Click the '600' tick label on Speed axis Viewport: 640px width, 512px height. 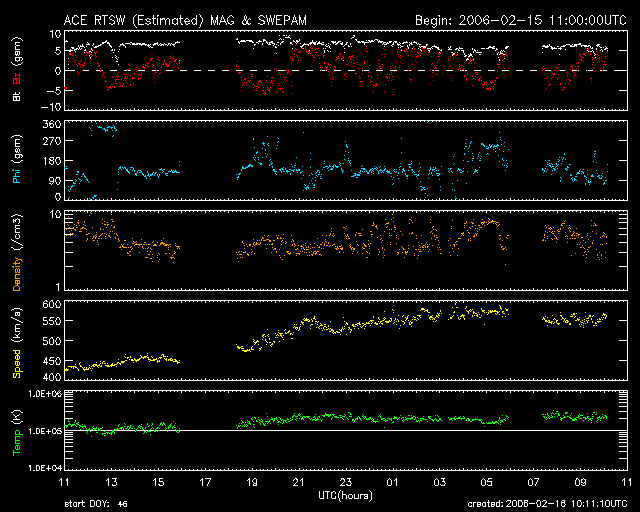(x=52, y=304)
